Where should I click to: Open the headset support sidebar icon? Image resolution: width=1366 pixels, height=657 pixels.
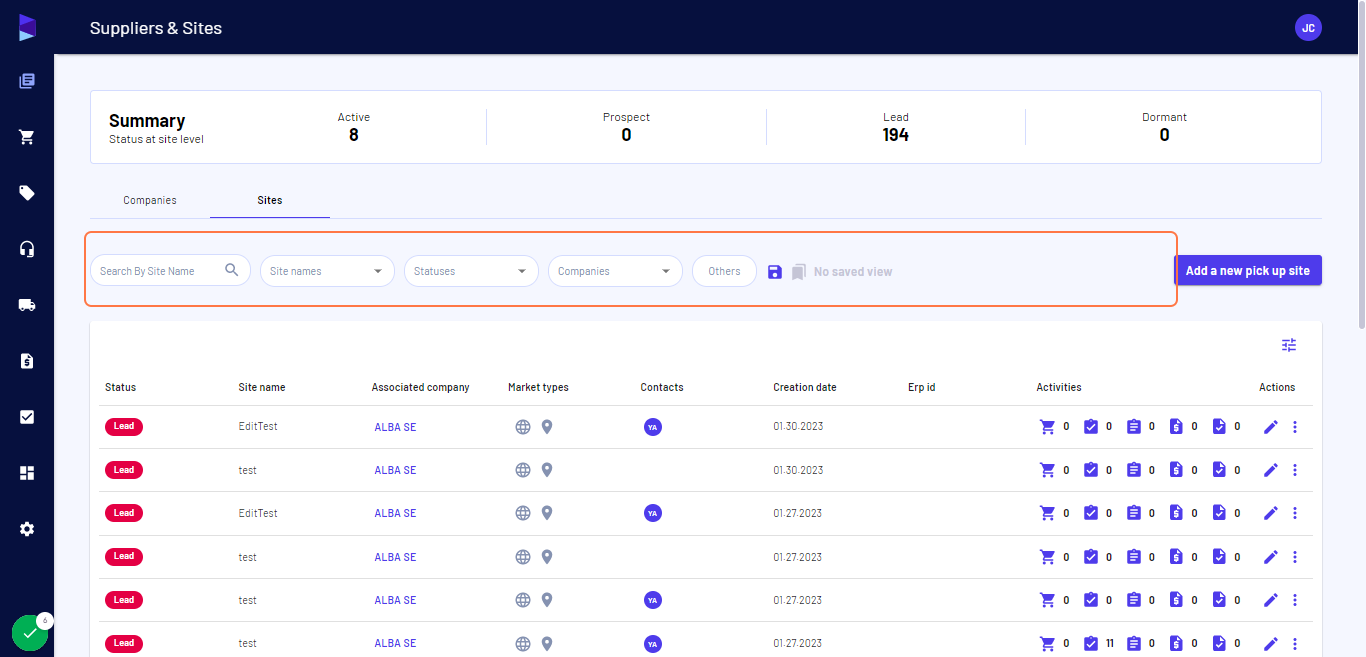(27, 249)
